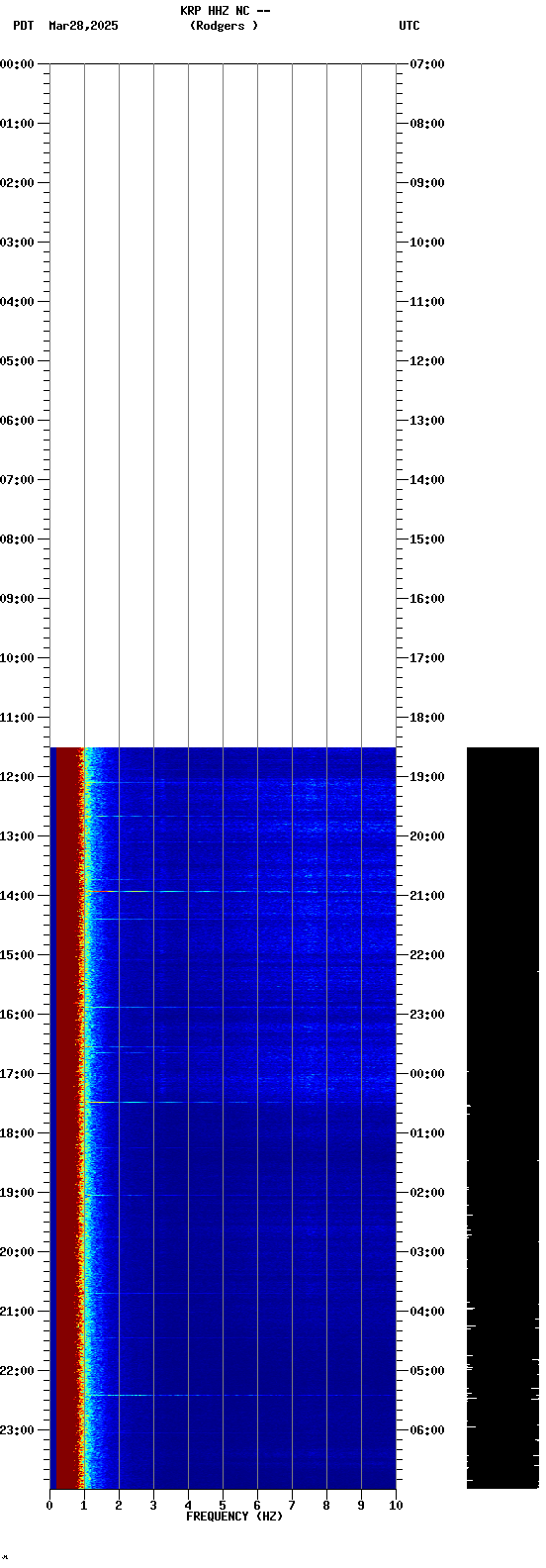Select the UTC '03:00' time label
Image resolution: width=546 pixels, height=1568 pixels.
point(427,1252)
